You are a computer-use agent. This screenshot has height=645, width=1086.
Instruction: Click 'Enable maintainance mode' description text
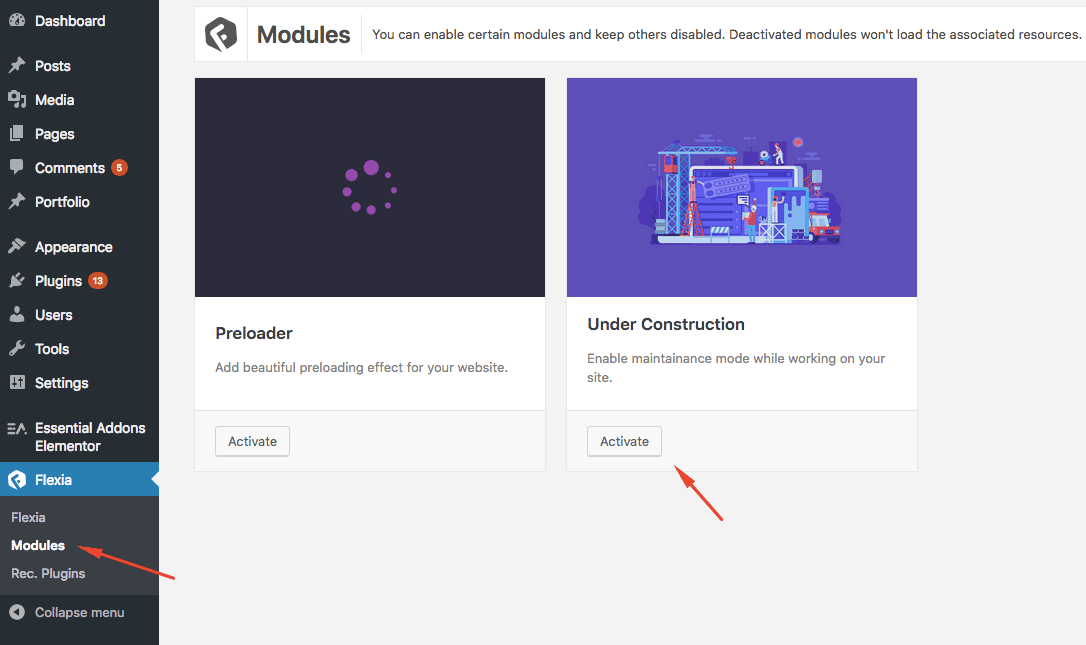(x=736, y=368)
